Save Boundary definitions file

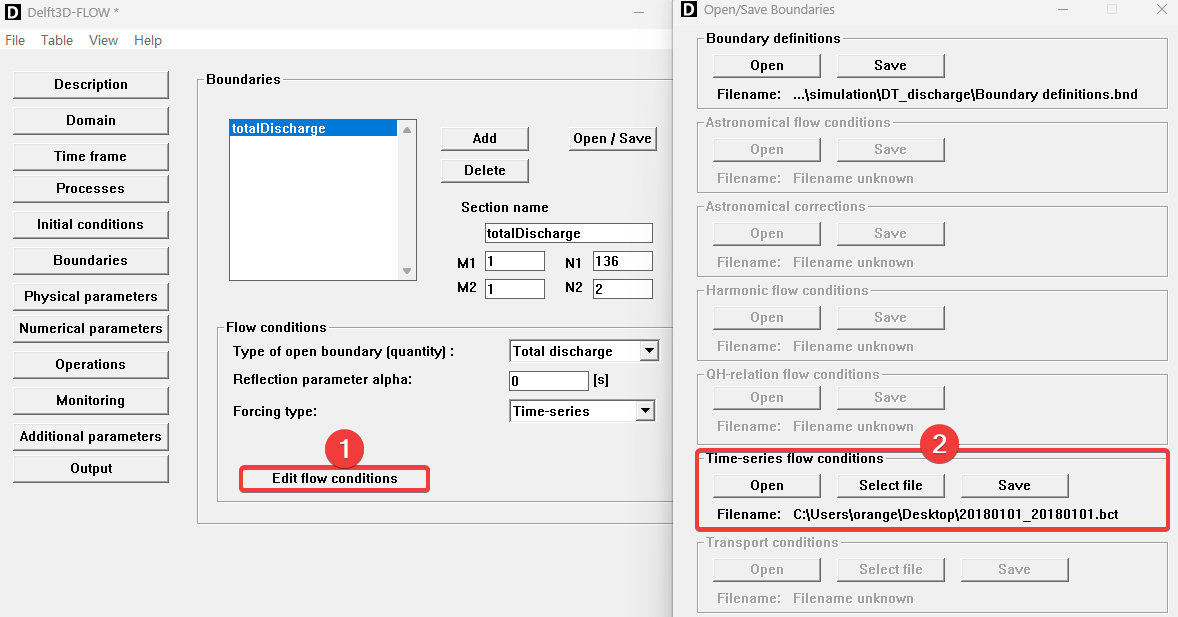890,65
